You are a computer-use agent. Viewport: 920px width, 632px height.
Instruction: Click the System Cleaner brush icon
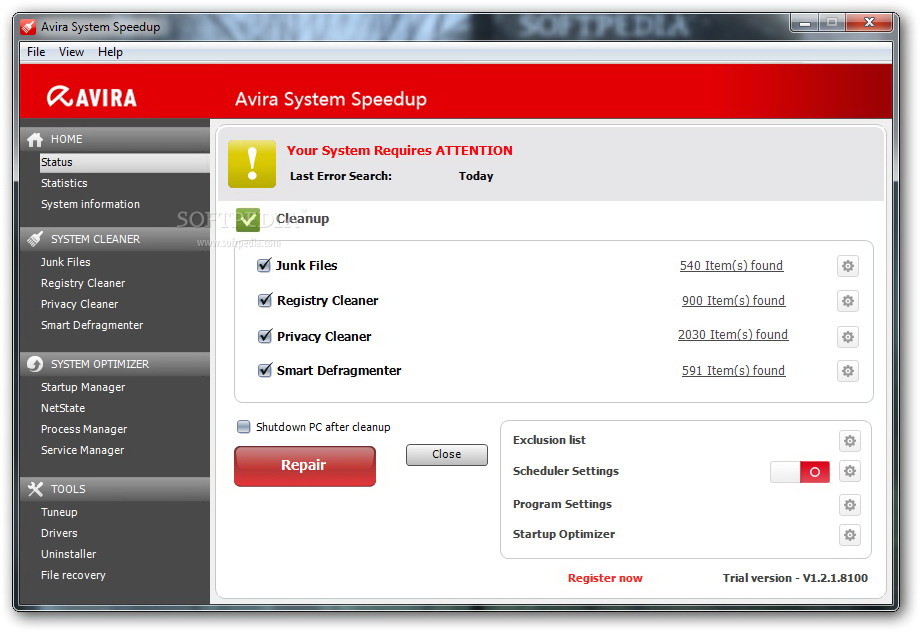(x=35, y=239)
